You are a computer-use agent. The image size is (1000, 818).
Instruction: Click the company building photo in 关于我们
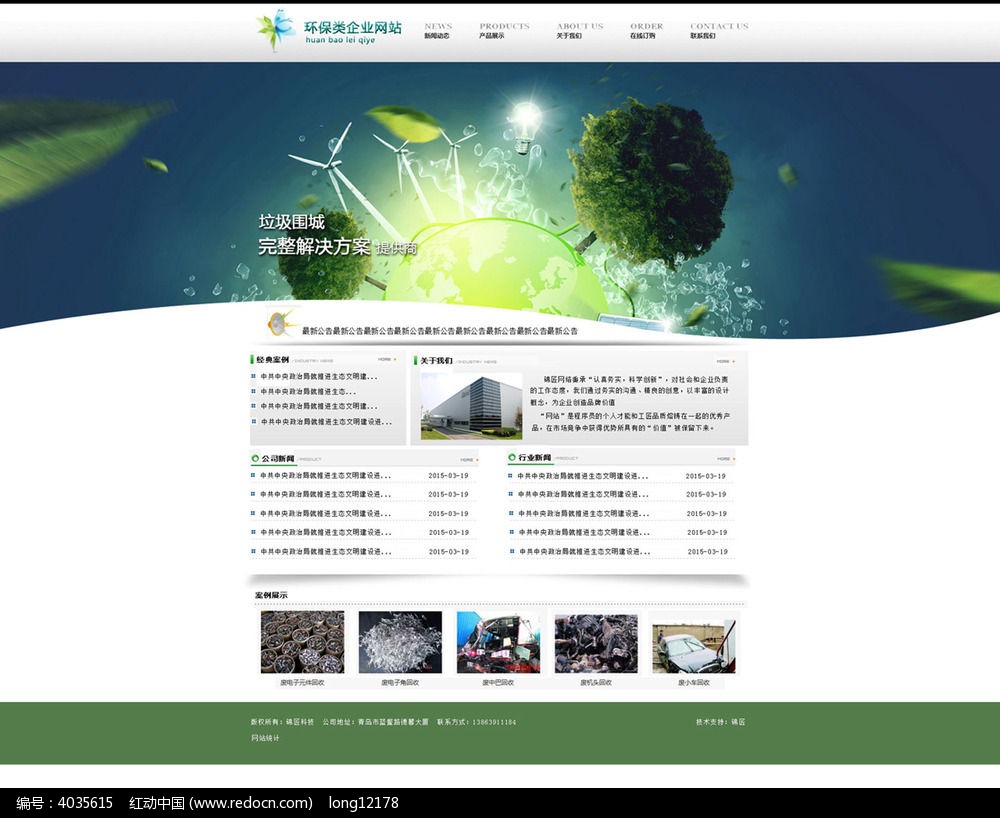click(x=470, y=406)
